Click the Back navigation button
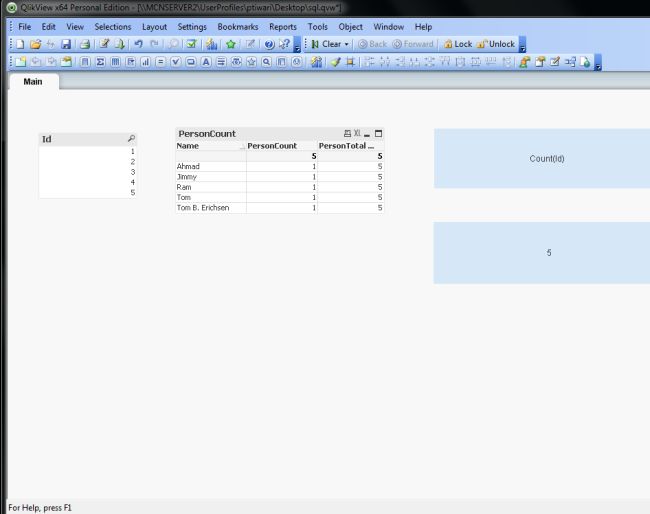 click(x=372, y=44)
